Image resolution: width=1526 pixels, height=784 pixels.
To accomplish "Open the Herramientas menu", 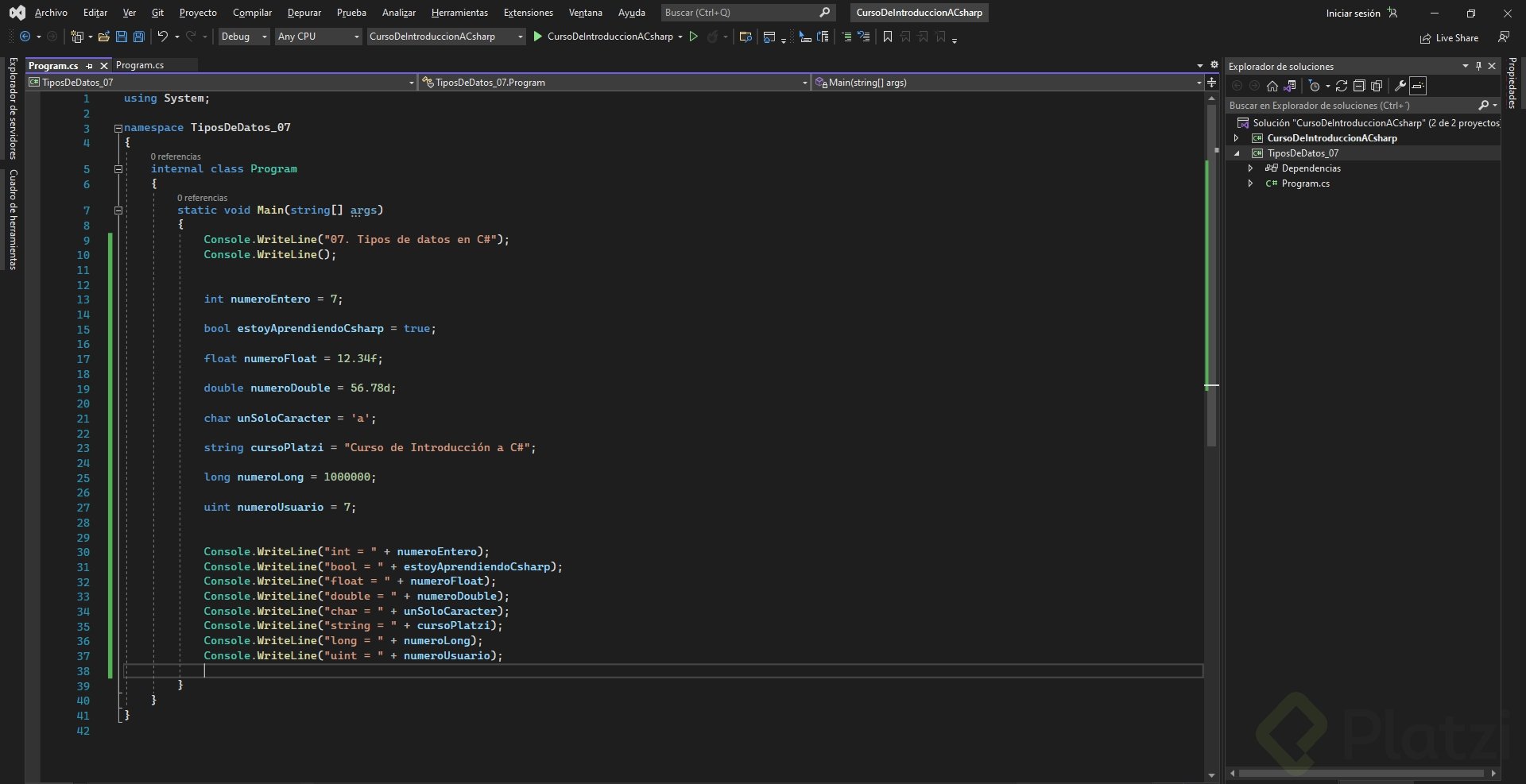I will pyautogui.click(x=459, y=13).
